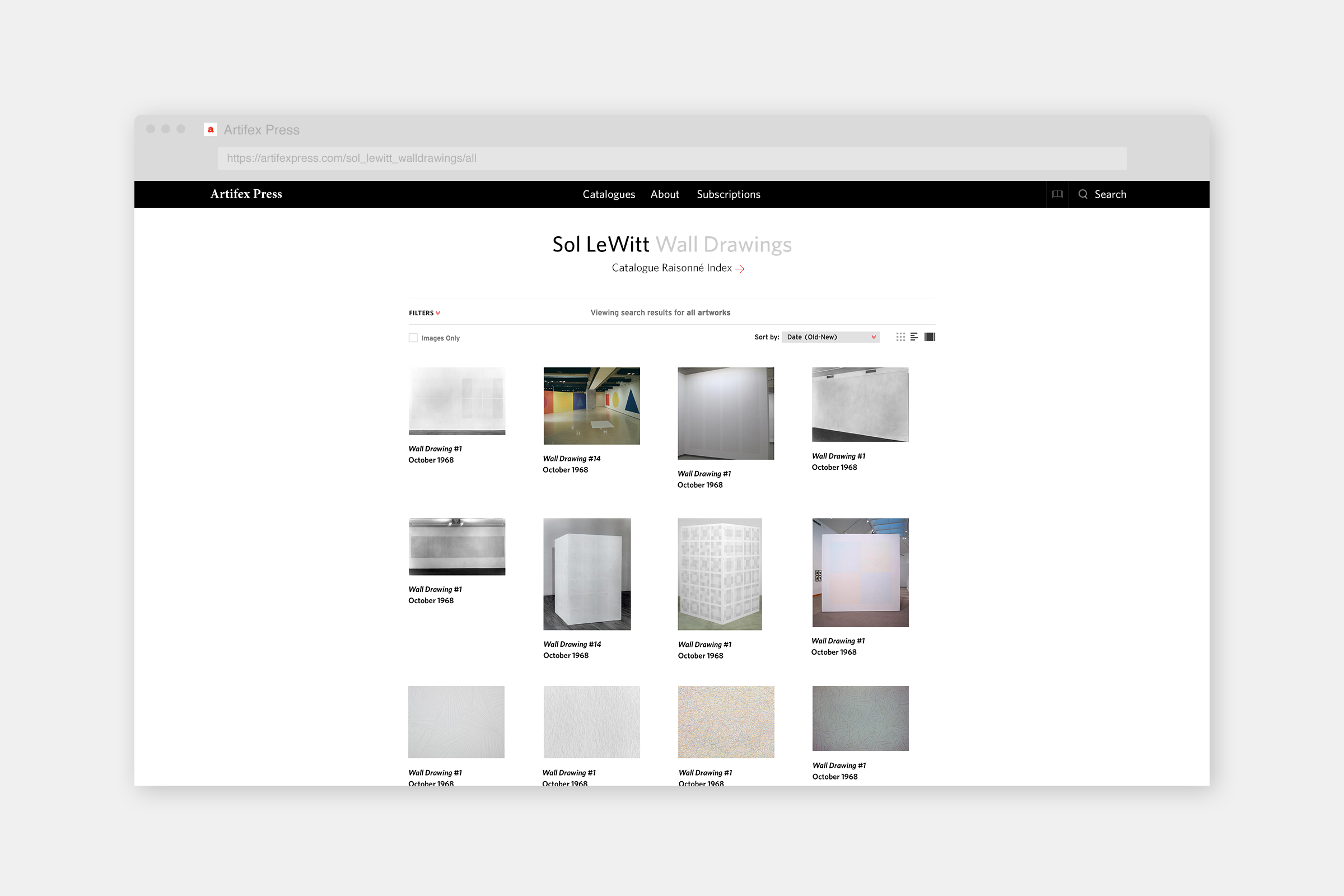The height and width of the screenshot is (896, 1344).
Task: Click the Viewing search results for all artworks text
Action: (660, 312)
